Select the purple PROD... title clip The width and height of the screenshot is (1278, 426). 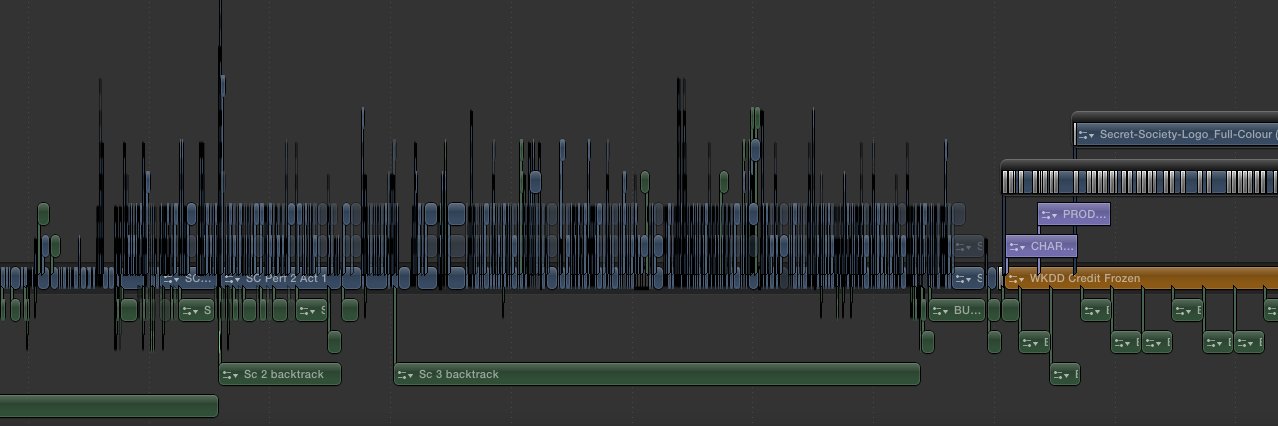[x=1073, y=214]
